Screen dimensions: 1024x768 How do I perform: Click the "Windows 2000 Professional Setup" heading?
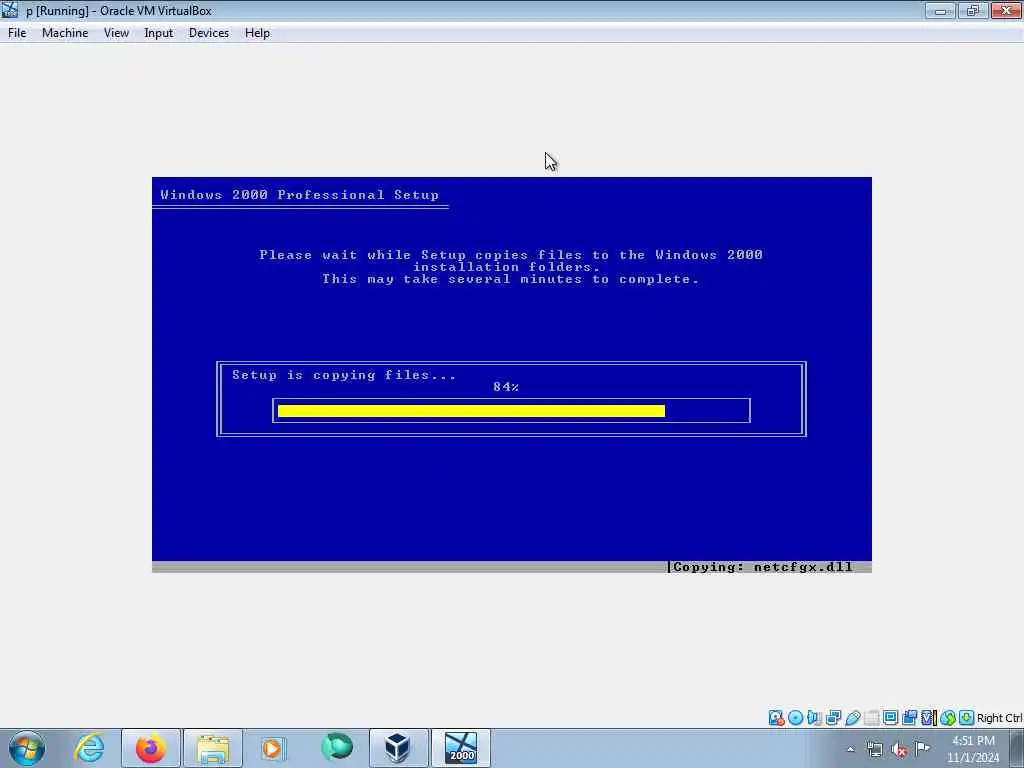click(300, 195)
